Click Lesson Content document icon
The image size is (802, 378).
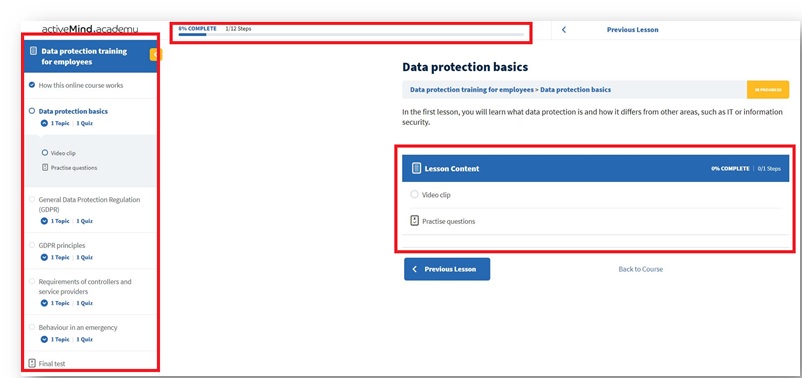tap(416, 168)
